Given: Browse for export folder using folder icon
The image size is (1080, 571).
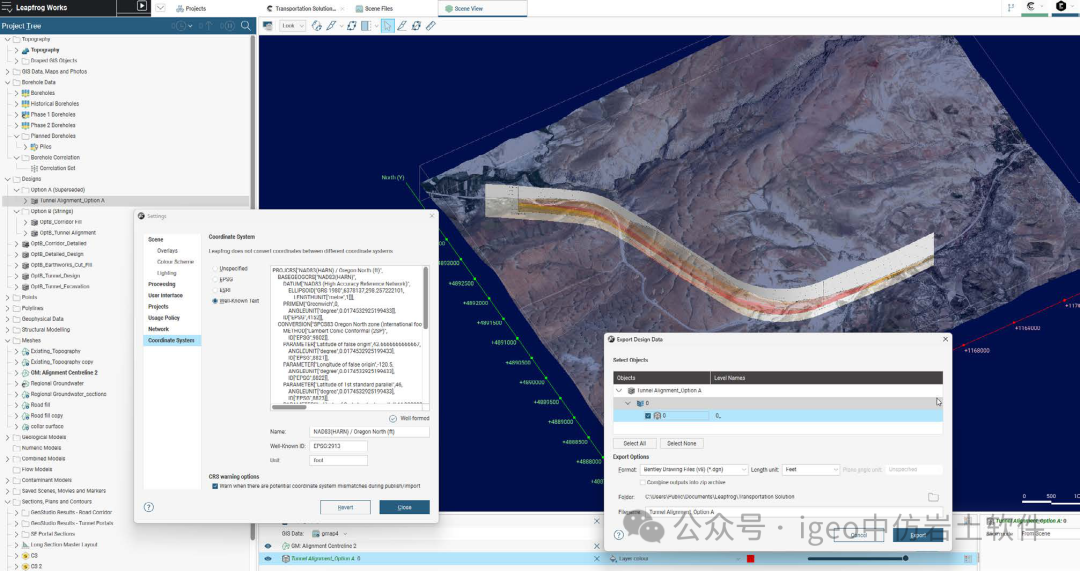Looking at the screenshot, I should [x=933, y=497].
